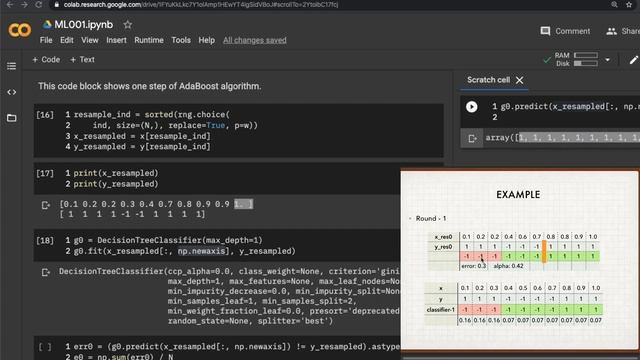The height and width of the screenshot is (360, 640).
Task: Rename notebook title ML001.ipynb
Action: 84,24
